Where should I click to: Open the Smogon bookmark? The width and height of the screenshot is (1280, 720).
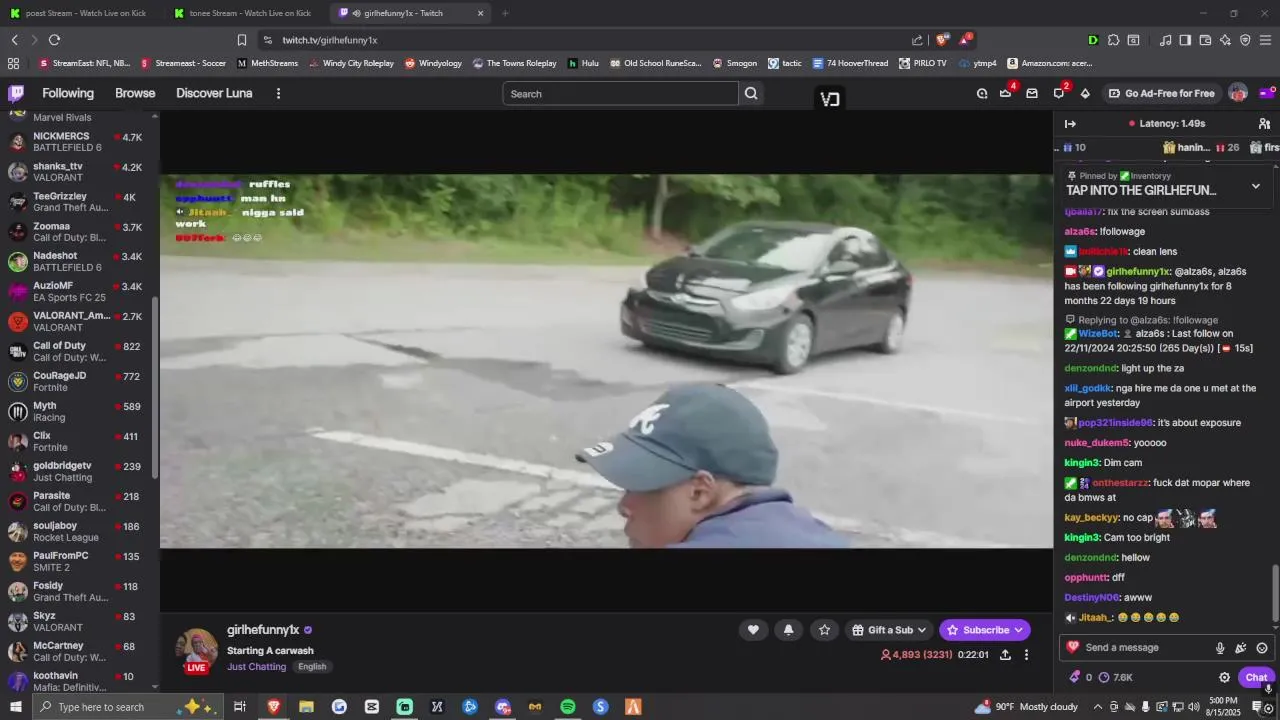735,63
